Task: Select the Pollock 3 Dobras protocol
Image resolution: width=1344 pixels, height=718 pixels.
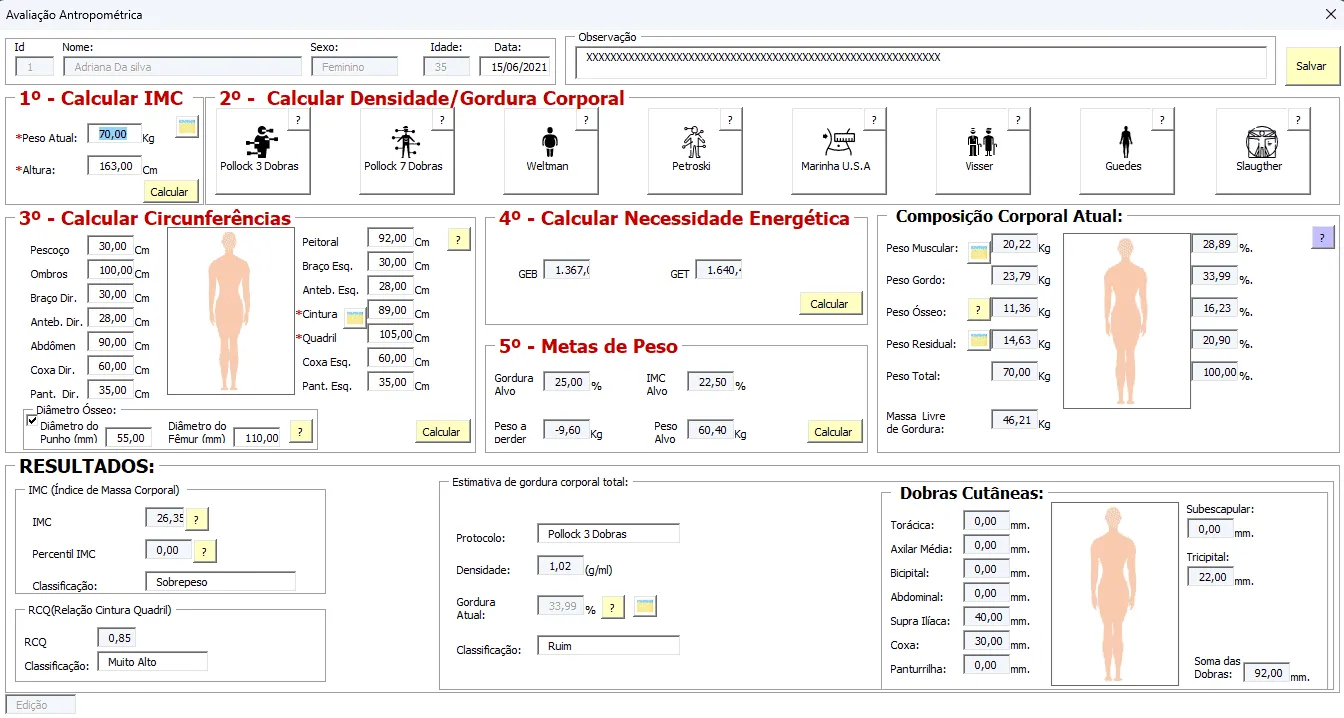Action: coord(264,151)
